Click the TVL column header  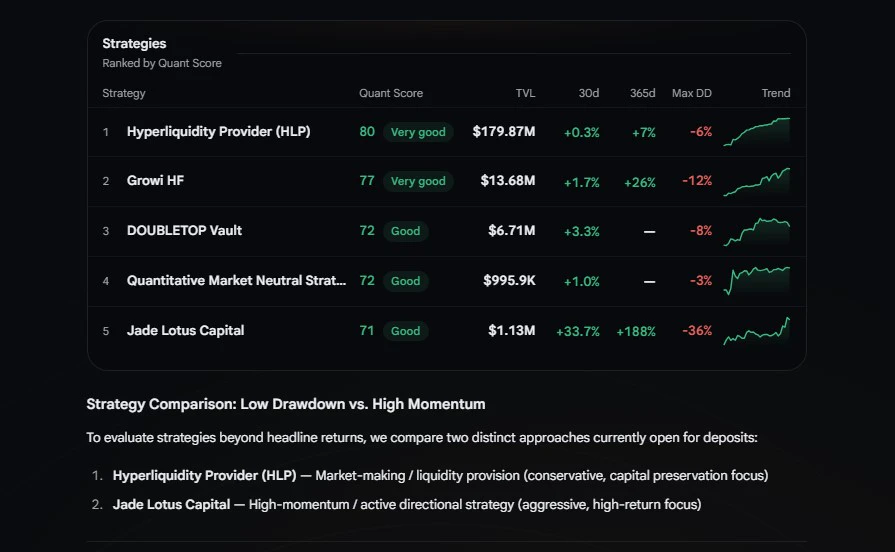tap(525, 93)
